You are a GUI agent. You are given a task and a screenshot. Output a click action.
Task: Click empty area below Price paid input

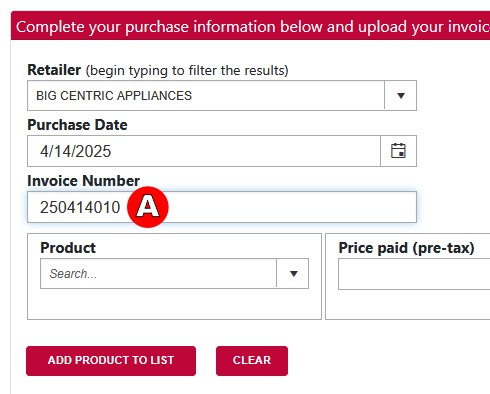407,304
